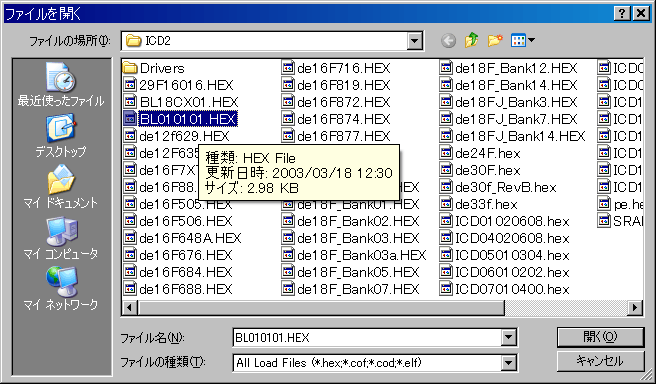Open the Drivers folder
656x384 pixels.
(x=154, y=68)
